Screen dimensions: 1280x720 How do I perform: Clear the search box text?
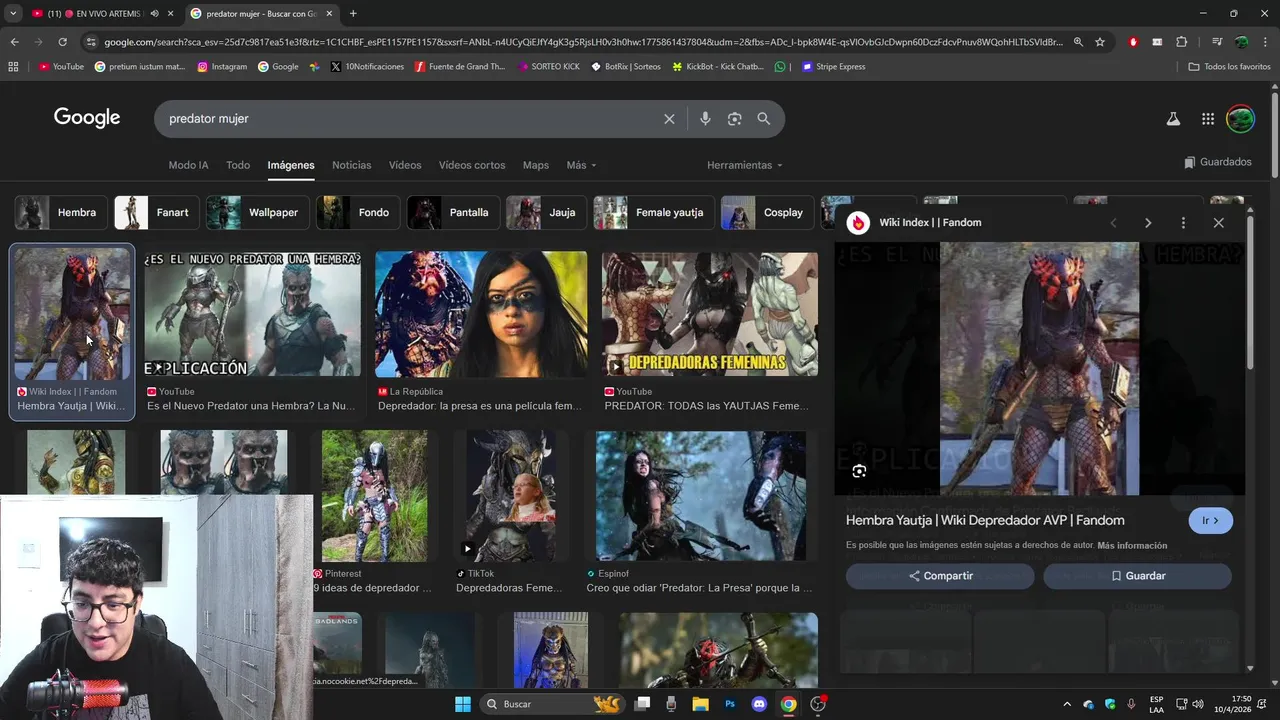669,119
